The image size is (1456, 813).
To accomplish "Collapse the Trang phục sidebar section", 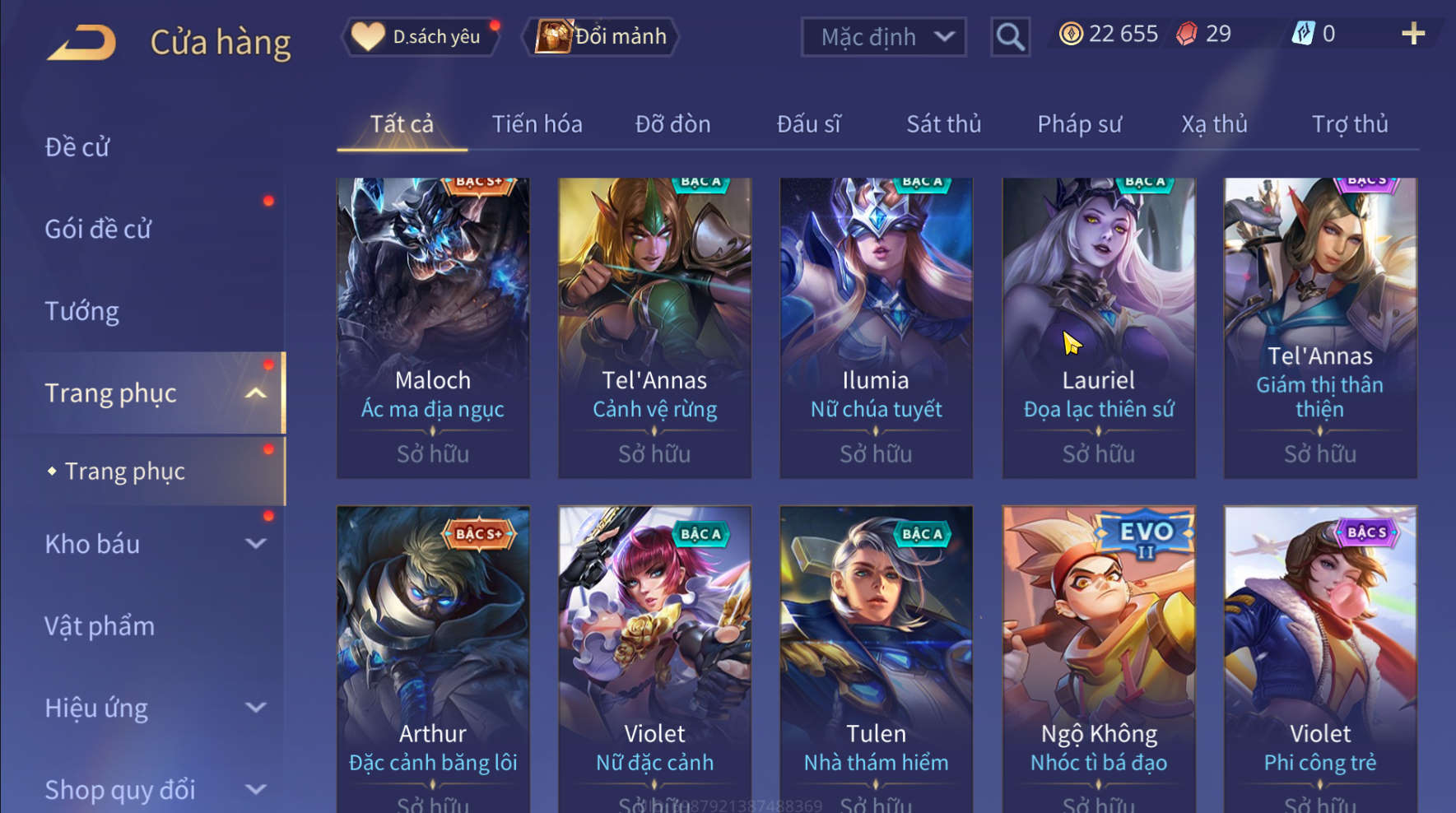I will [256, 393].
